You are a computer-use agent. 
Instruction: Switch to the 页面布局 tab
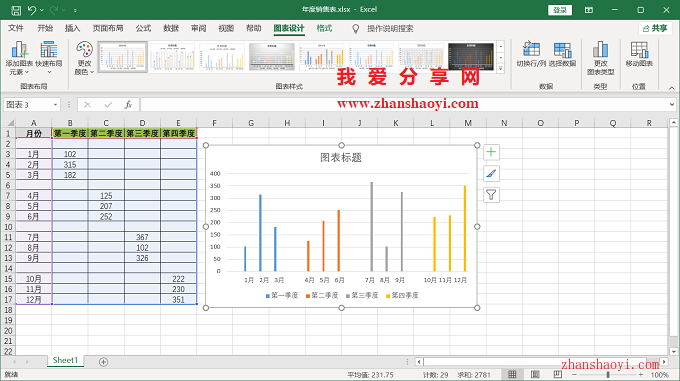108,28
